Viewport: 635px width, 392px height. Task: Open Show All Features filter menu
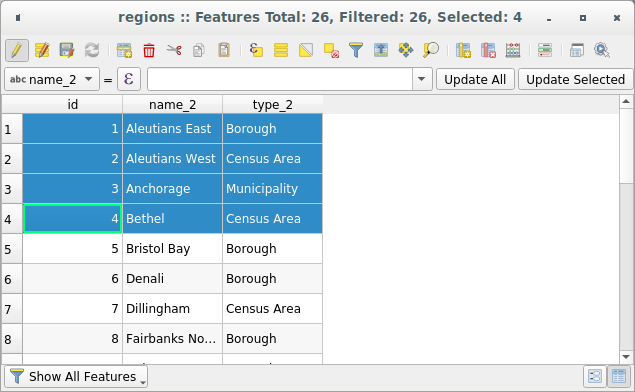click(x=76, y=377)
